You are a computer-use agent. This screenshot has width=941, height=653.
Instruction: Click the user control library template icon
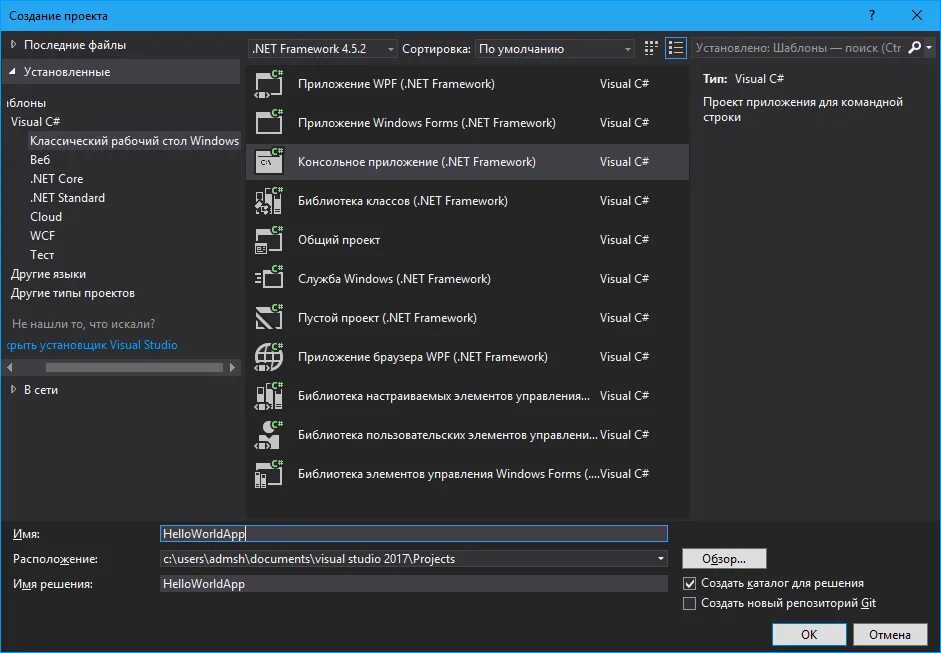(x=269, y=435)
